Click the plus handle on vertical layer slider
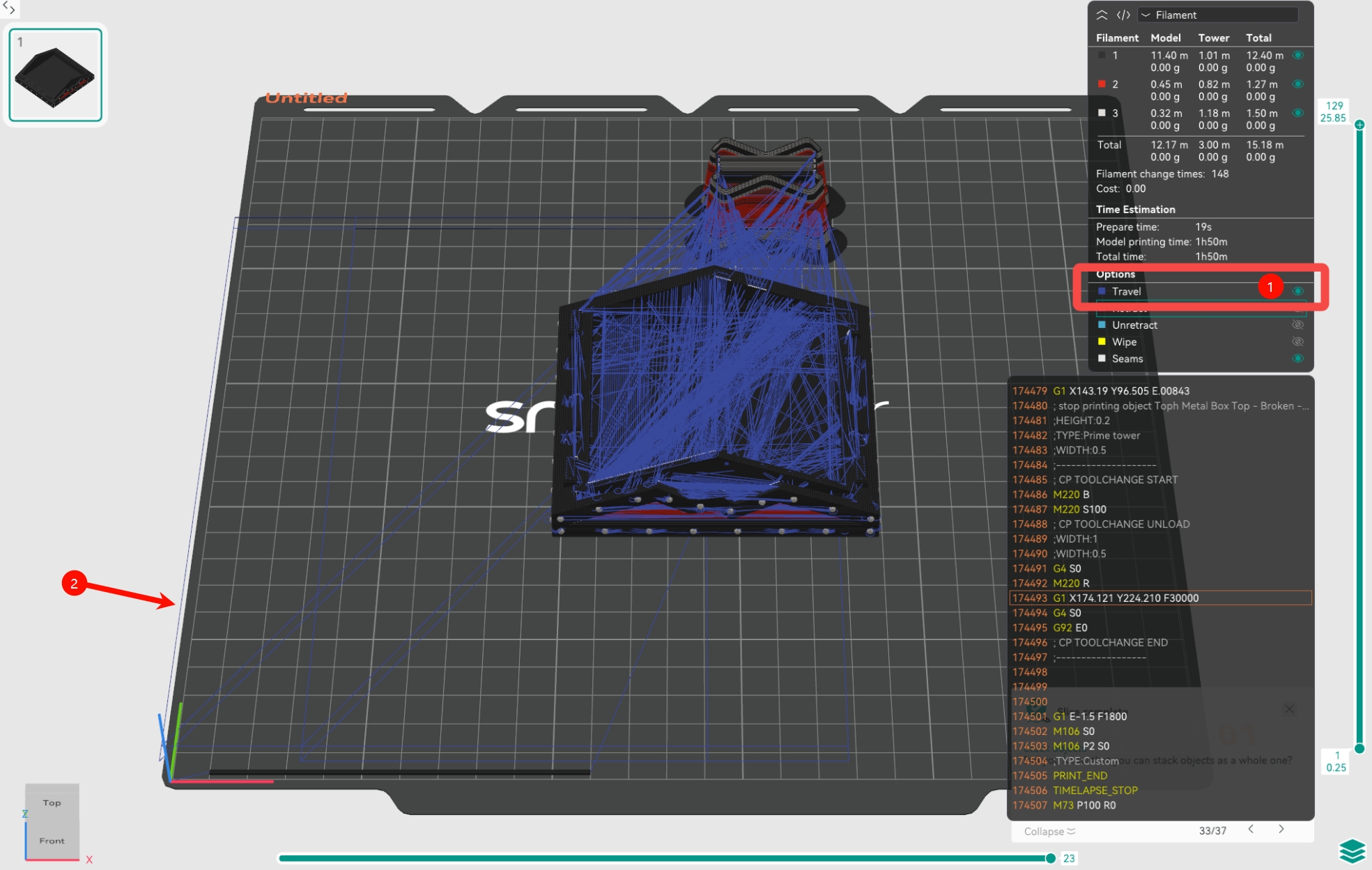The height and width of the screenshot is (870, 1372). click(x=1359, y=125)
